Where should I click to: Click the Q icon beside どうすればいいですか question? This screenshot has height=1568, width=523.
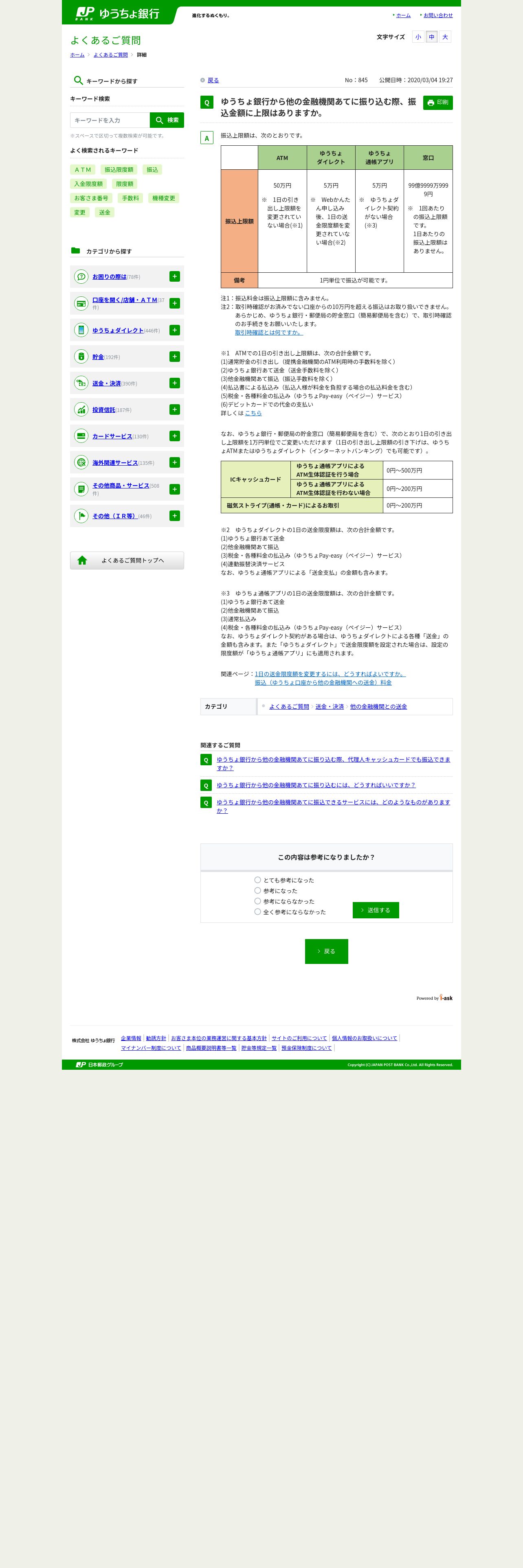pyautogui.click(x=206, y=785)
